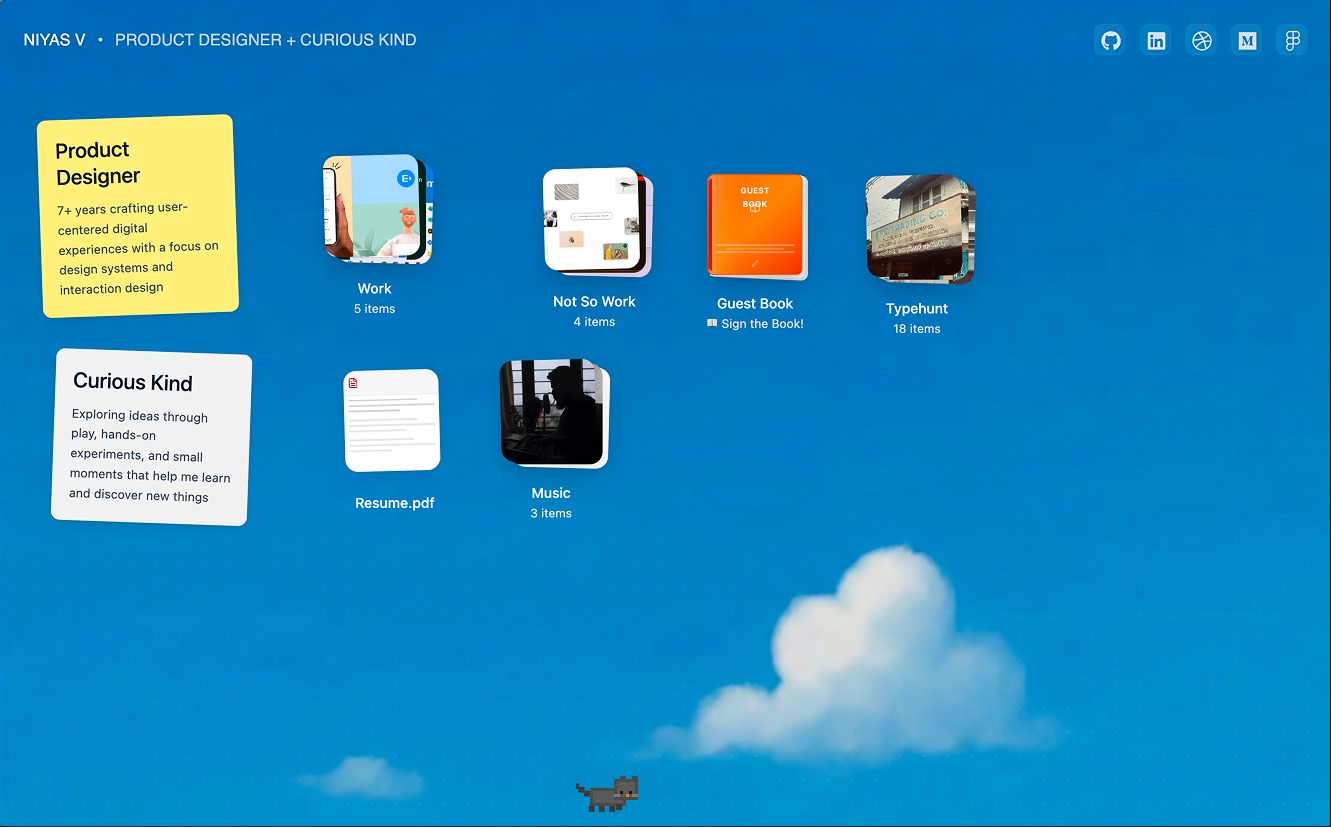Open the GitHub profile icon
The image size is (1331, 827).
1110,41
